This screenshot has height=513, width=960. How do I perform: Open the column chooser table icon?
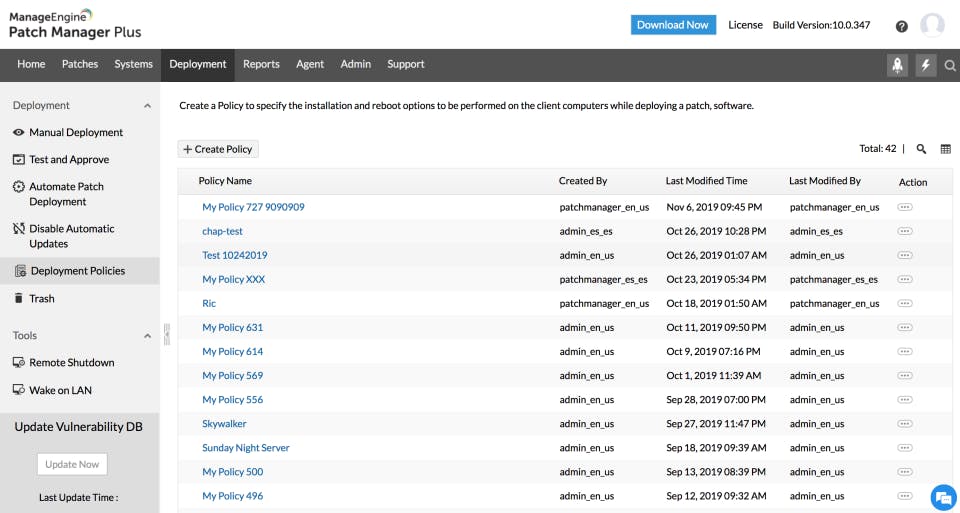pos(945,149)
